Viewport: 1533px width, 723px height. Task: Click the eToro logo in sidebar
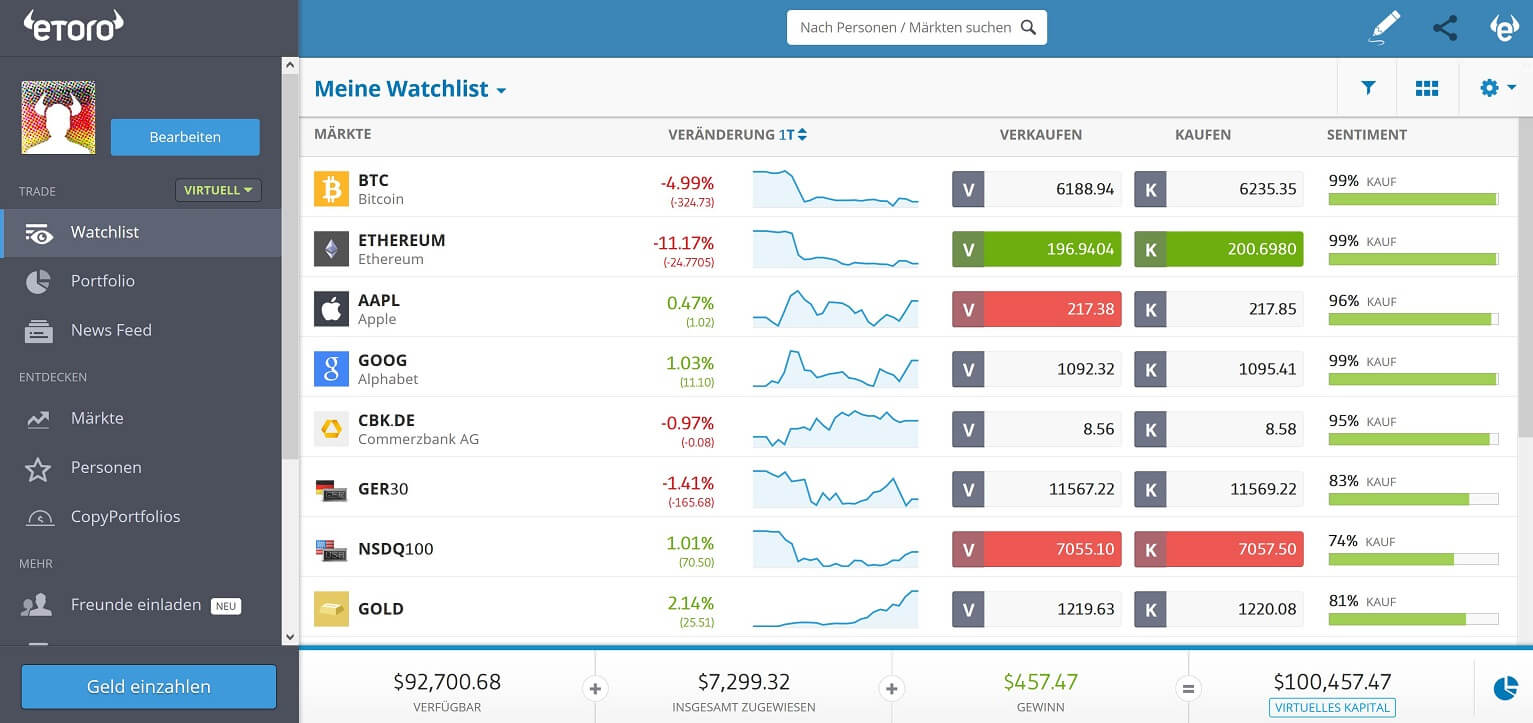[x=74, y=25]
